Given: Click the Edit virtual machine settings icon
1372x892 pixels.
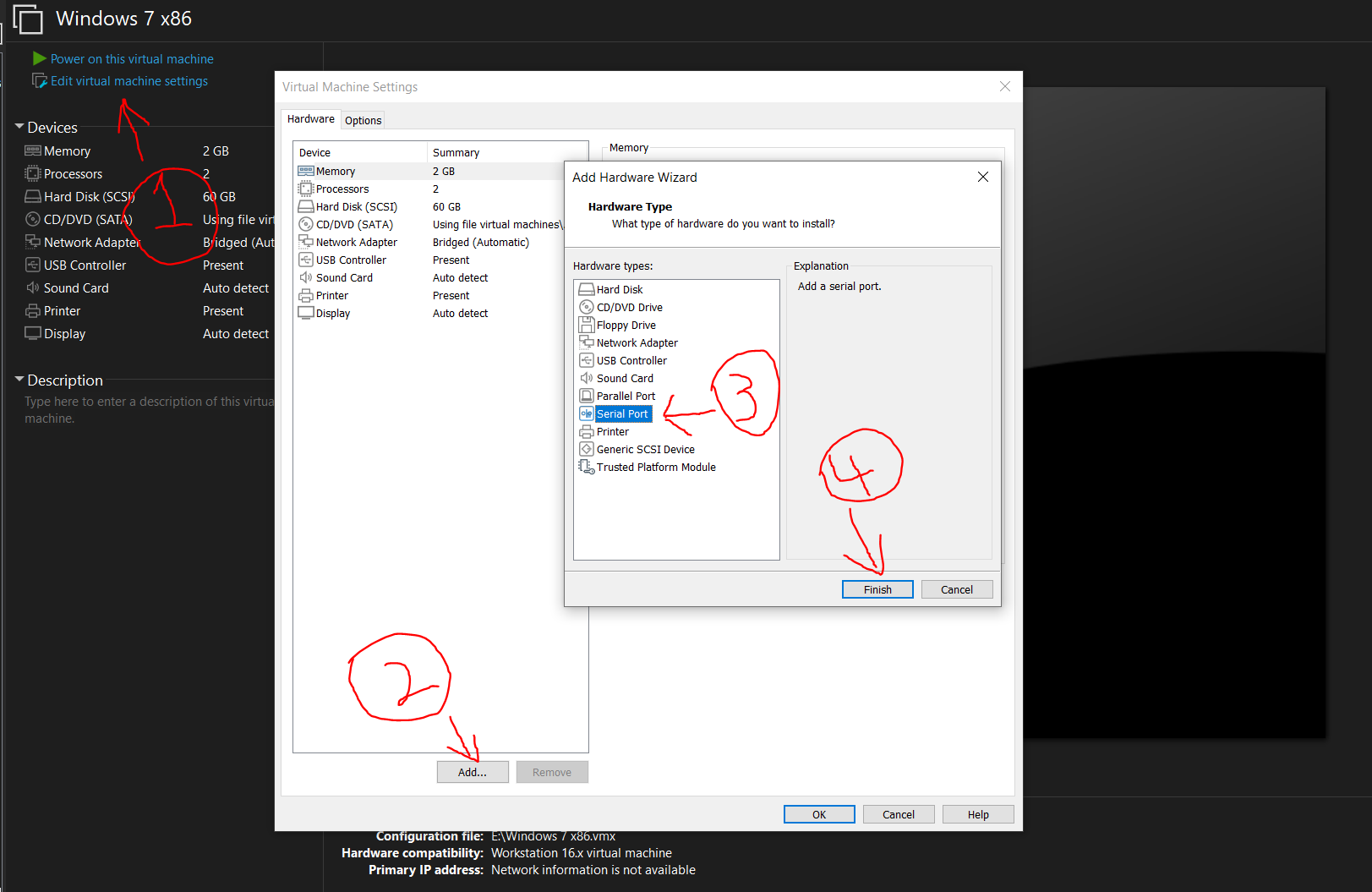Looking at the screenshot, I should [39, 81].
